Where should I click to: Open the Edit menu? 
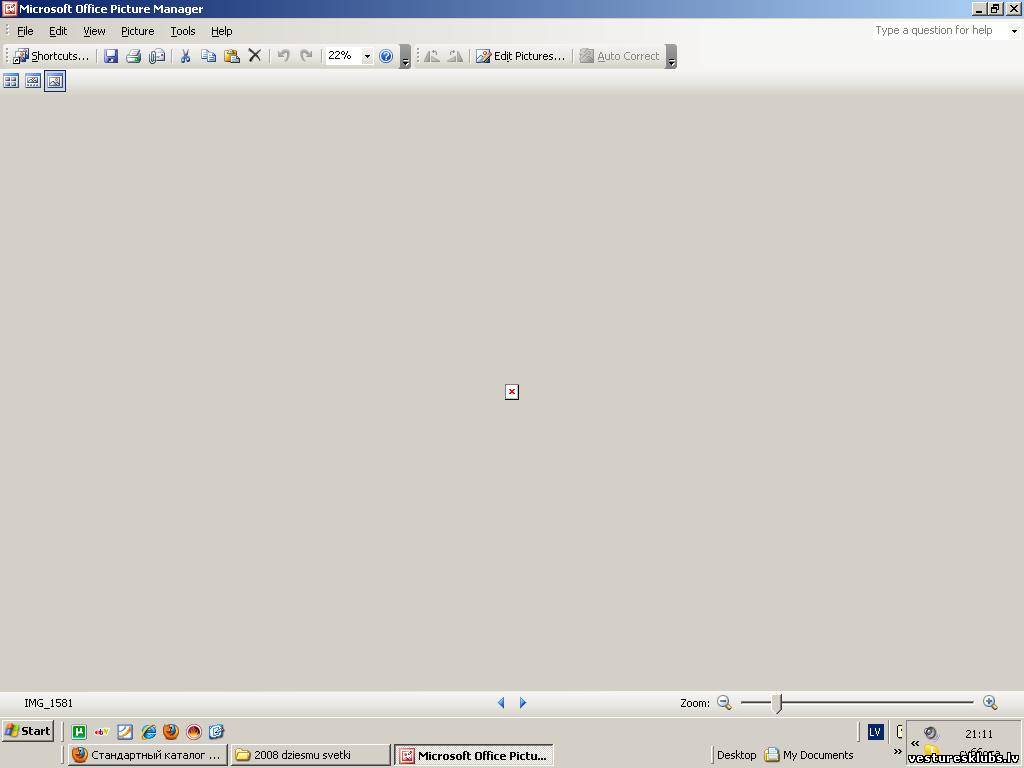[x=58, y=31]
